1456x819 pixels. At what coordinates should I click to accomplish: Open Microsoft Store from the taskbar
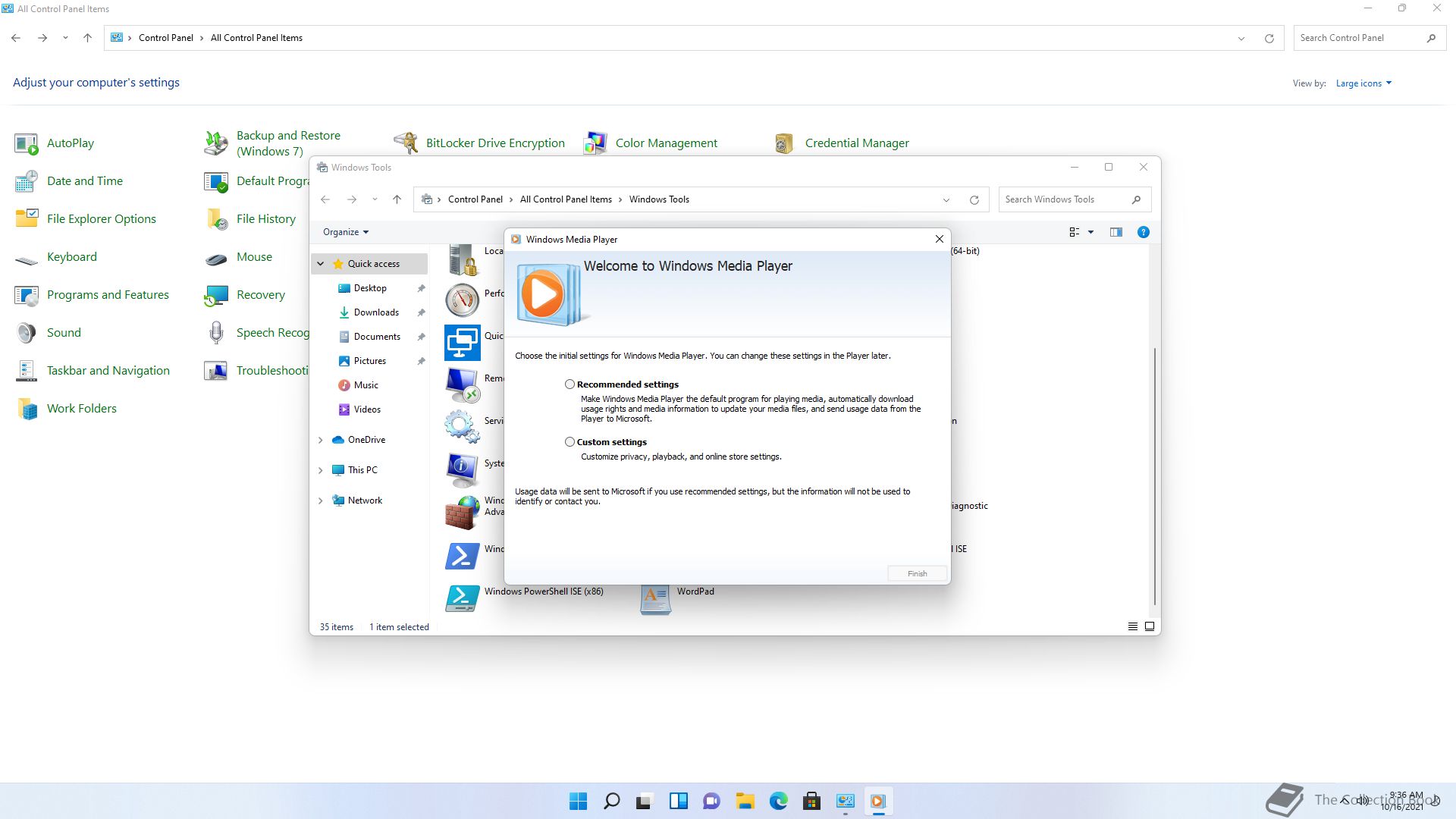[x=811, y=801]
